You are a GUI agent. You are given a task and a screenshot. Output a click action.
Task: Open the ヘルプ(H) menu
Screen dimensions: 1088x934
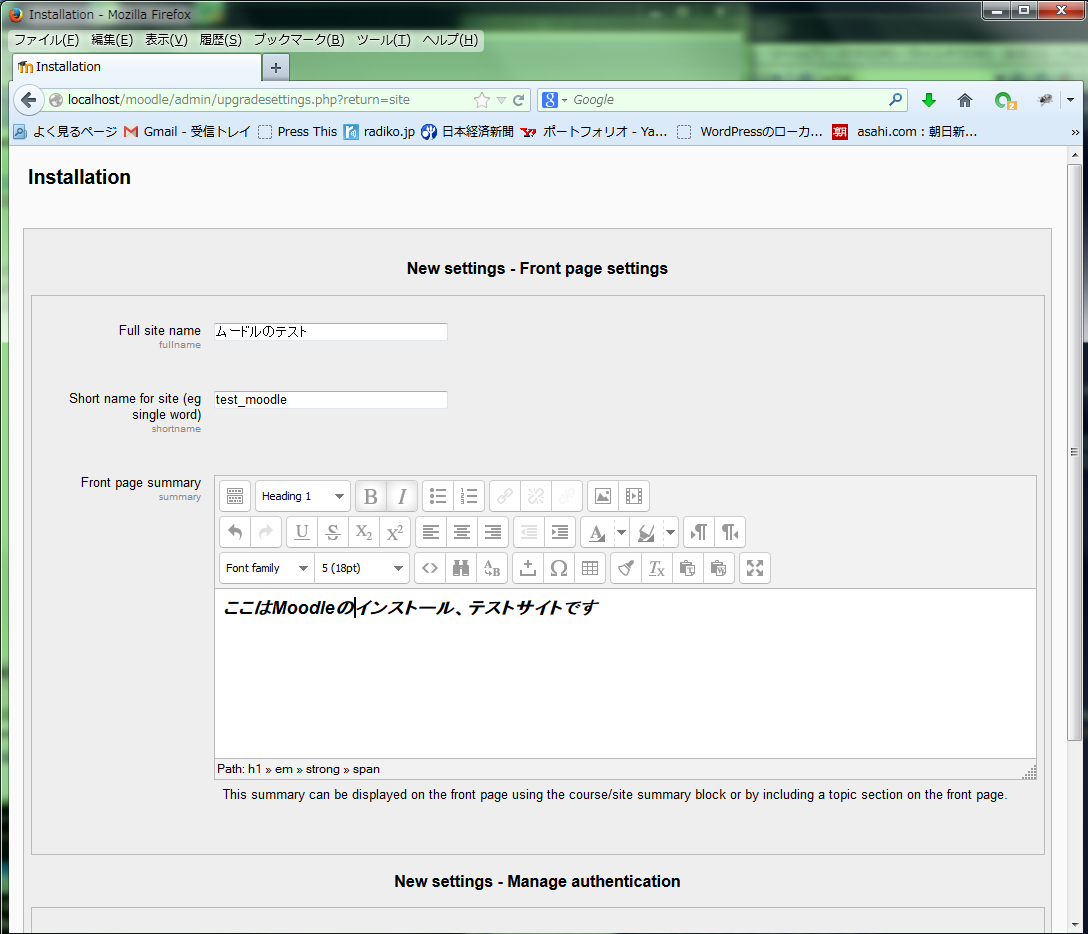pyautogui.click(x=450, y=40)
